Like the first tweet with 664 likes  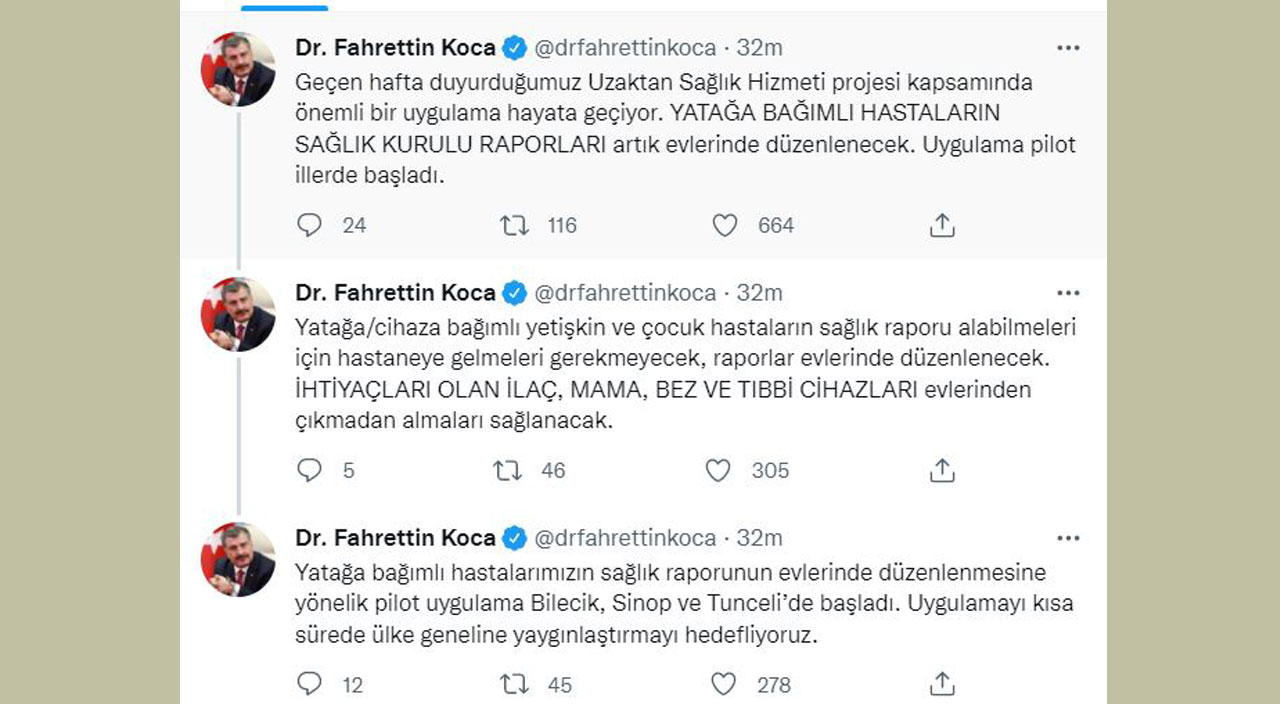point(725,225)
